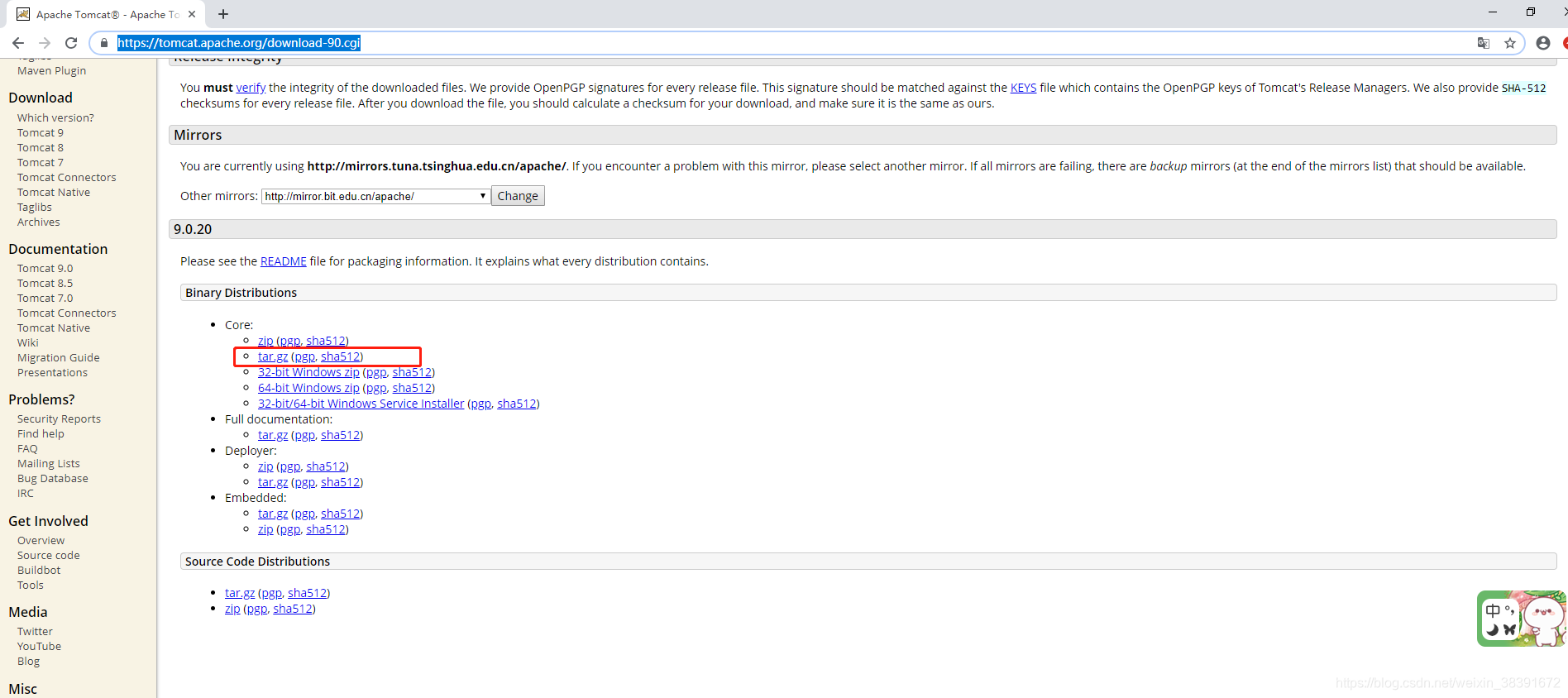The image size is (1568, 698).
Task: Click the browser forward arrow
Action: coord(45,43)
